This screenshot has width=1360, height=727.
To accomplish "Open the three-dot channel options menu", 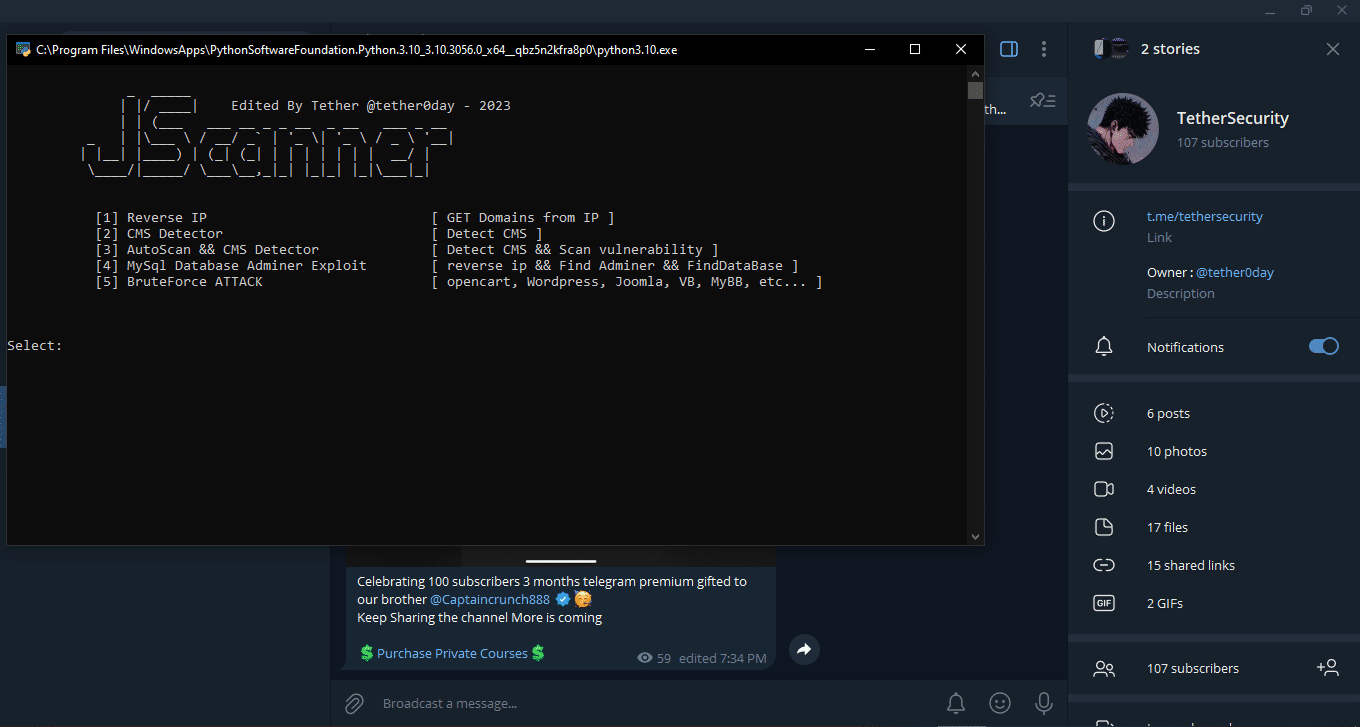I will pyautogui.click(x=1044, y=49).
